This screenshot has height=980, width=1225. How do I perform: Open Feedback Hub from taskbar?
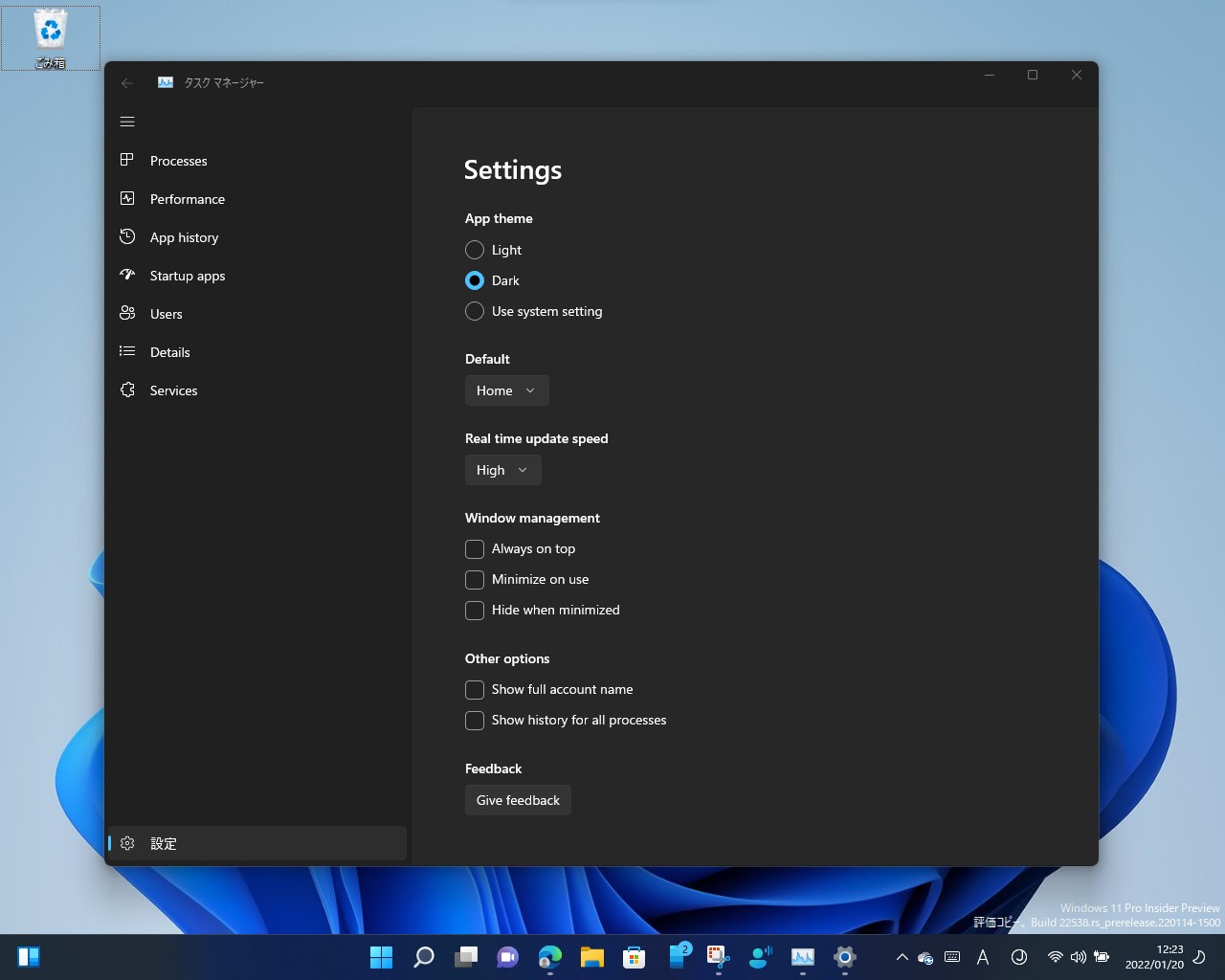760,957
